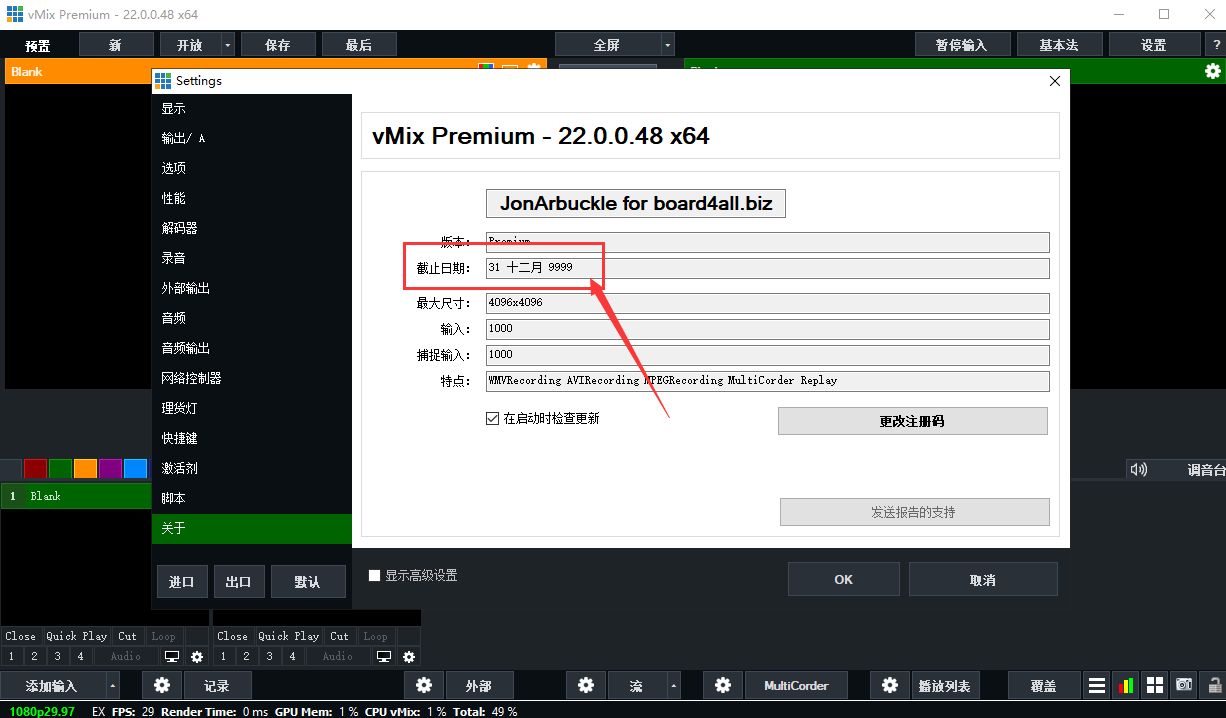Toggle overlay 3 in preview input controls

point(58,657)
